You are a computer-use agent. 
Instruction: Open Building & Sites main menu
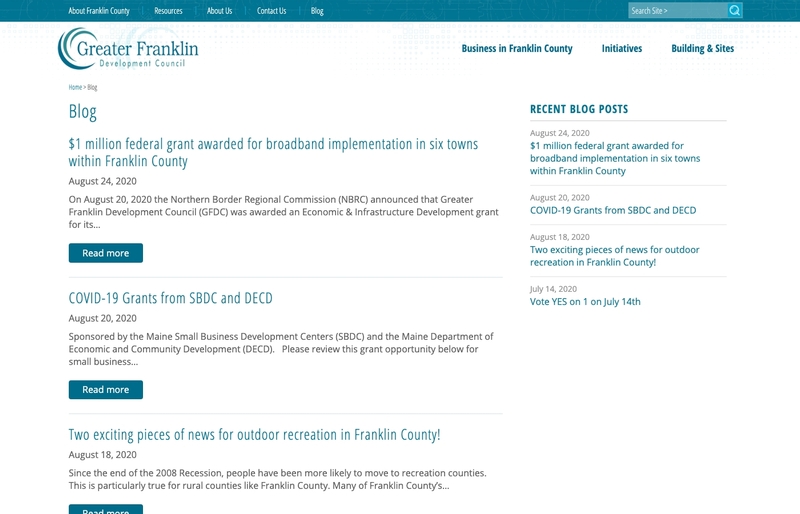[x=703, y=48]
